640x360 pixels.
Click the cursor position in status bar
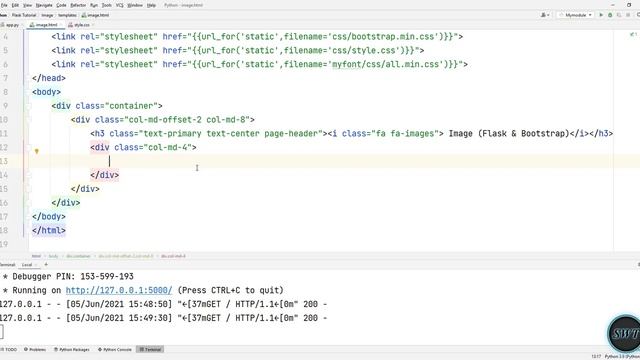point(596,357)
